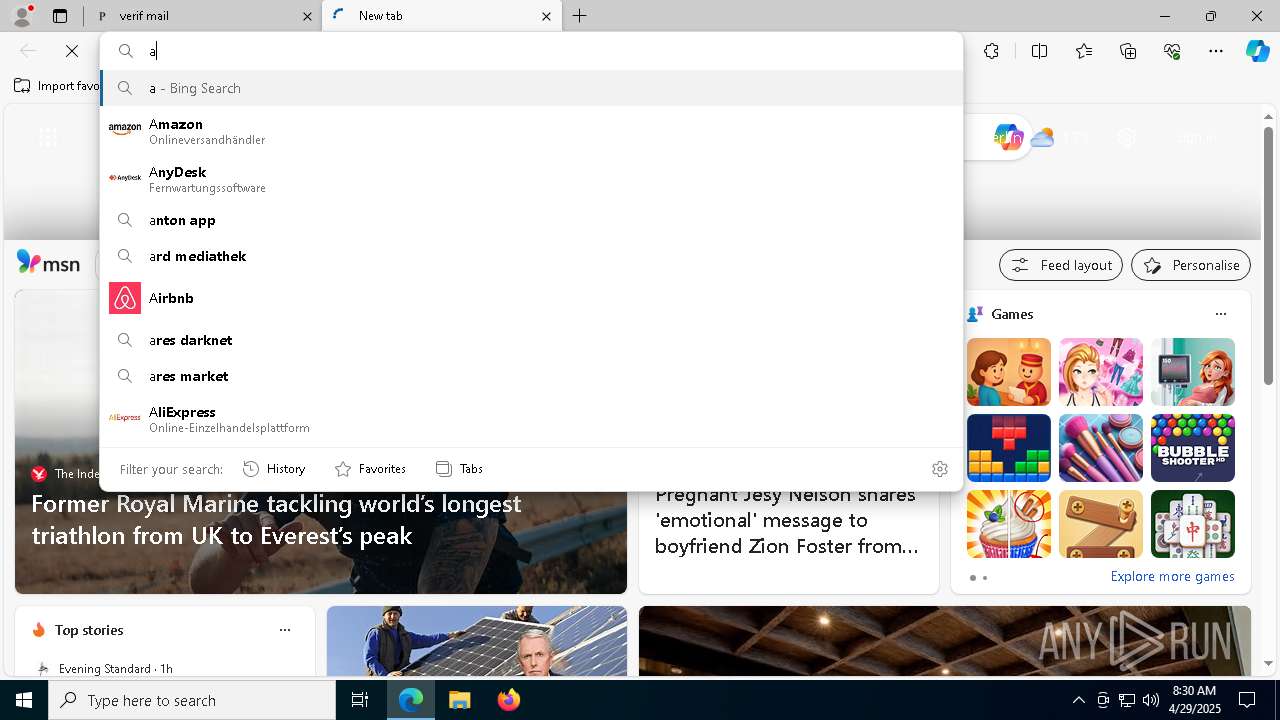
Task: Choose the AliExpress suggestion
Action: coord(531,419)
